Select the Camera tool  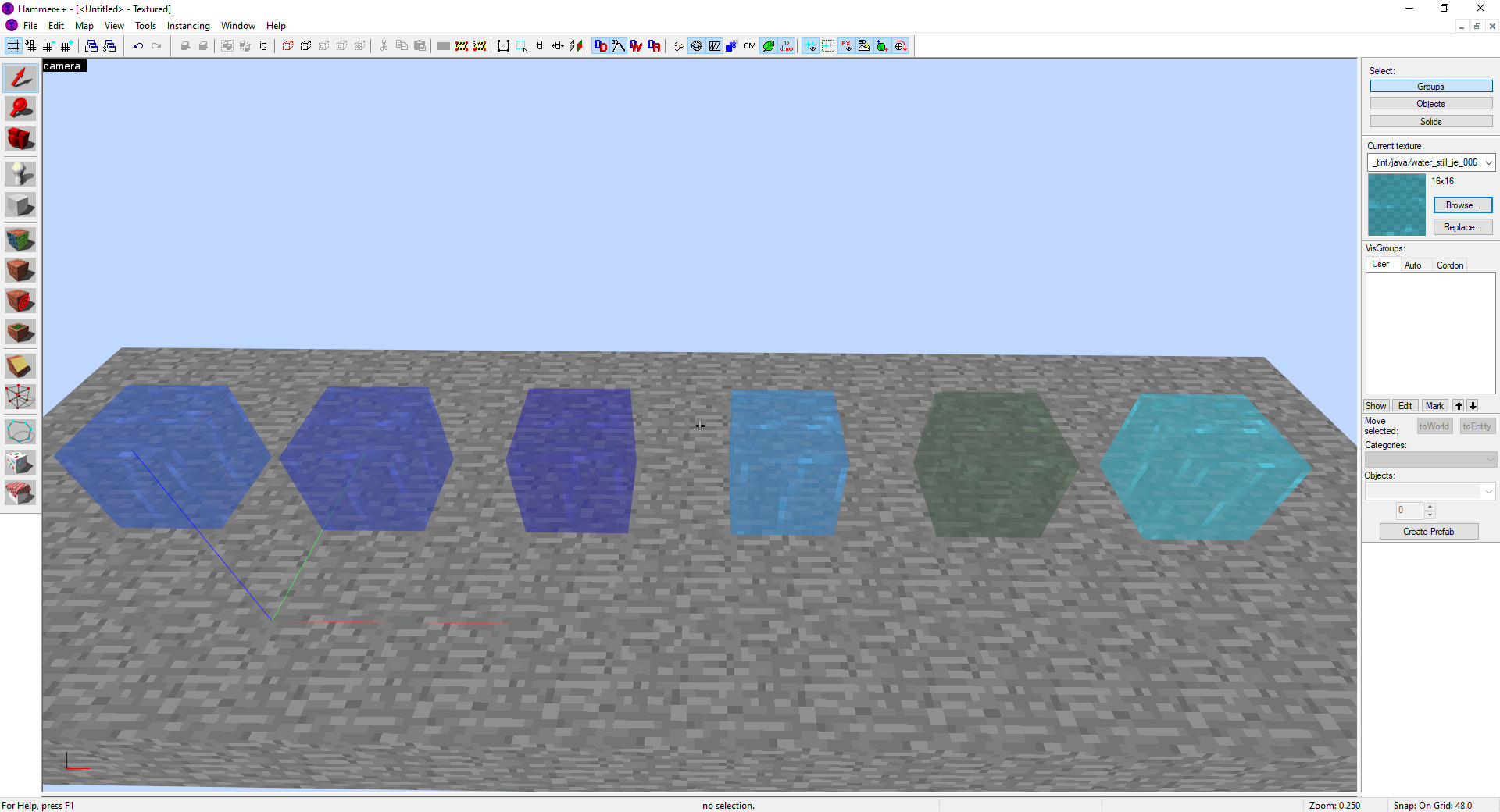tap(20, 139)
